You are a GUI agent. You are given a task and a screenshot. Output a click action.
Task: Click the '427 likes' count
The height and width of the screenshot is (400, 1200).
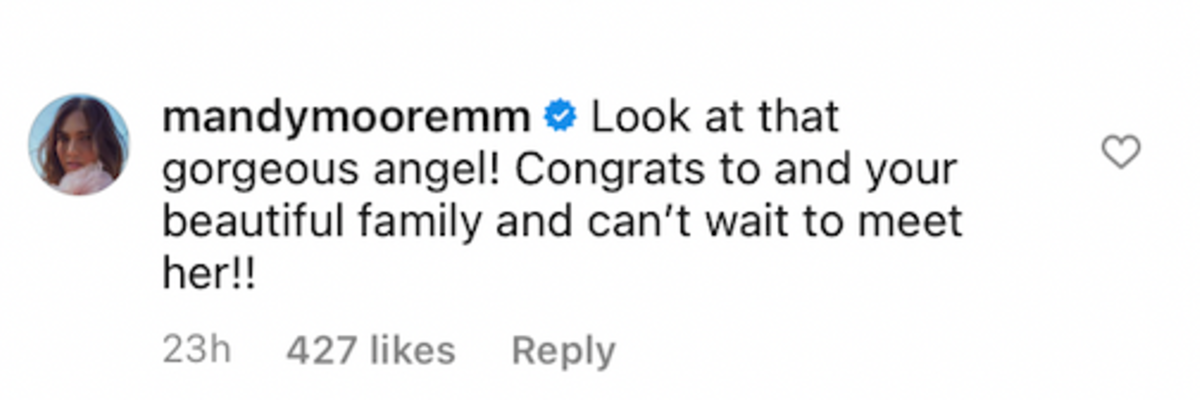click(x=370, y=351)
